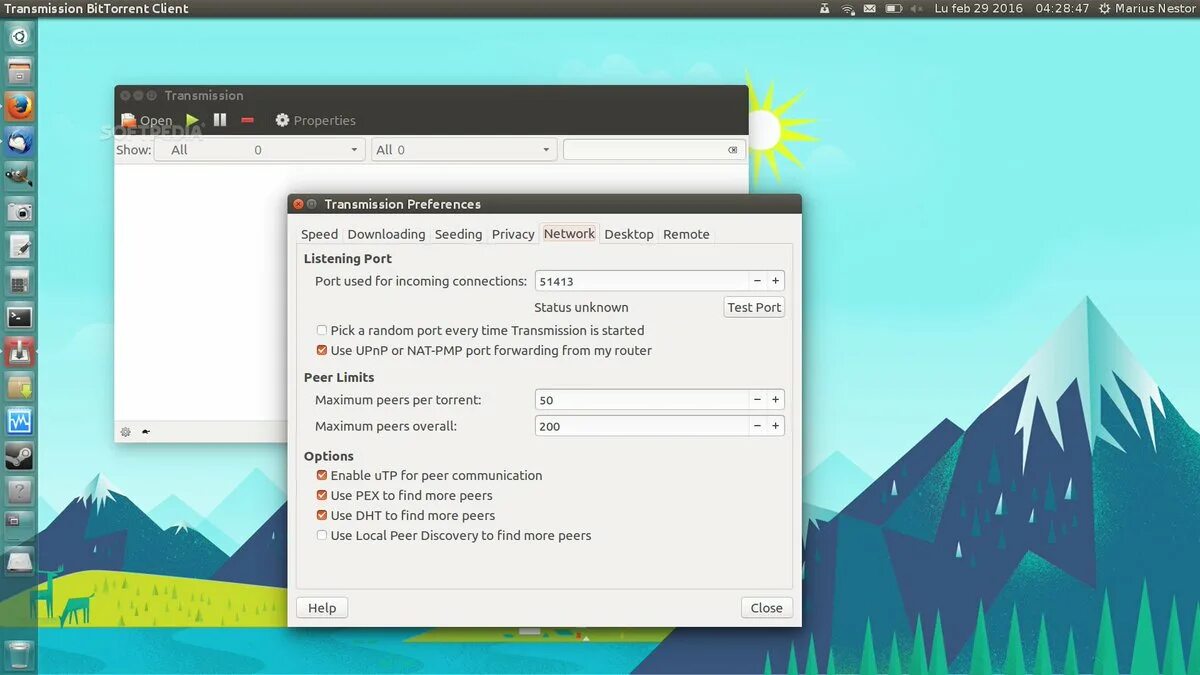This screenshot has height=675, width=1200.
Task: Click the incoming connections port field 51413
Action: pos(642,281)
